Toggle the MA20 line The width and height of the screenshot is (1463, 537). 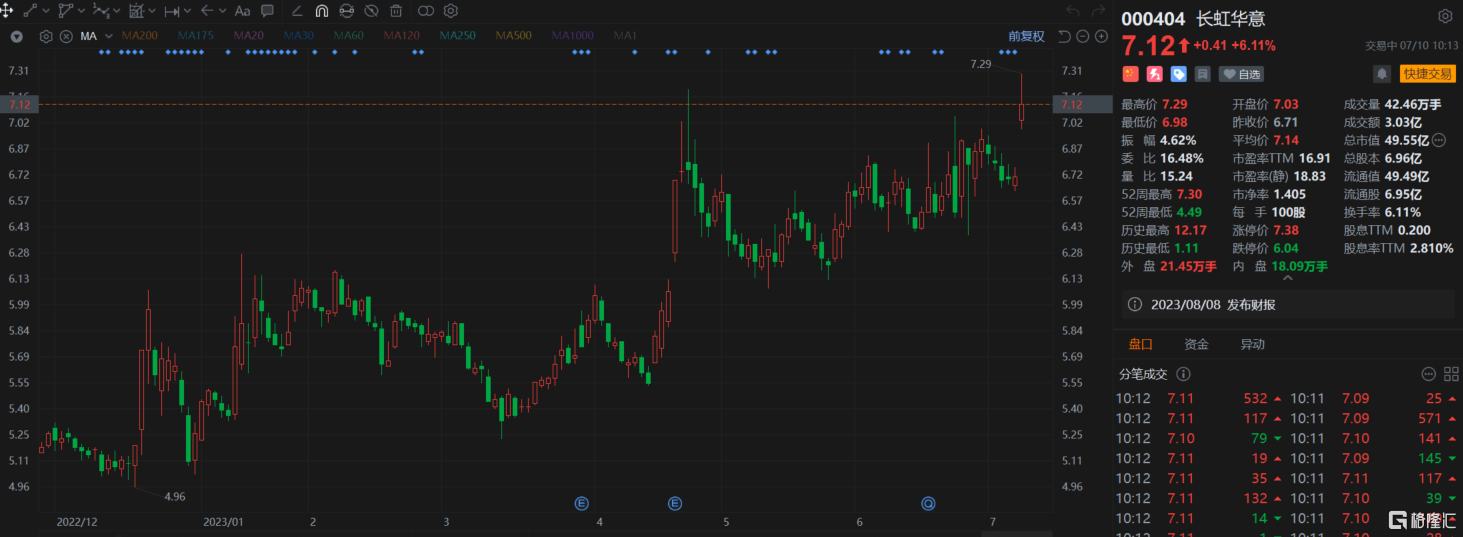click(x=248, y=36)
